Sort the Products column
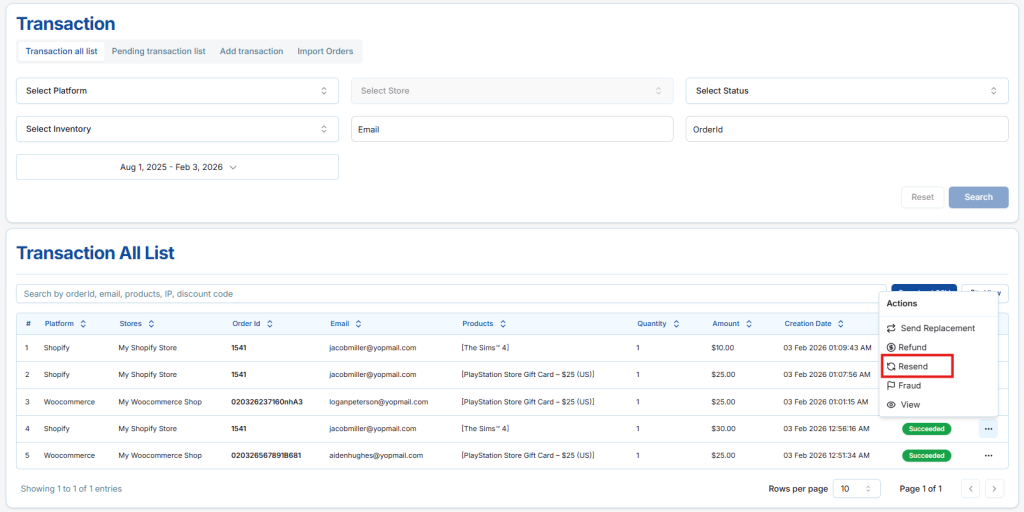This screenshot has width=1024, height=512. [x=503, y=324]
